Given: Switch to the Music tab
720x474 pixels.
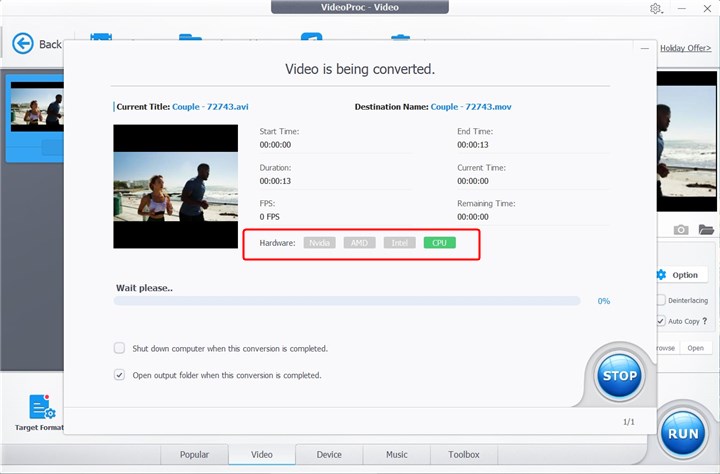Looking at the screenshot, I should 397,454.
